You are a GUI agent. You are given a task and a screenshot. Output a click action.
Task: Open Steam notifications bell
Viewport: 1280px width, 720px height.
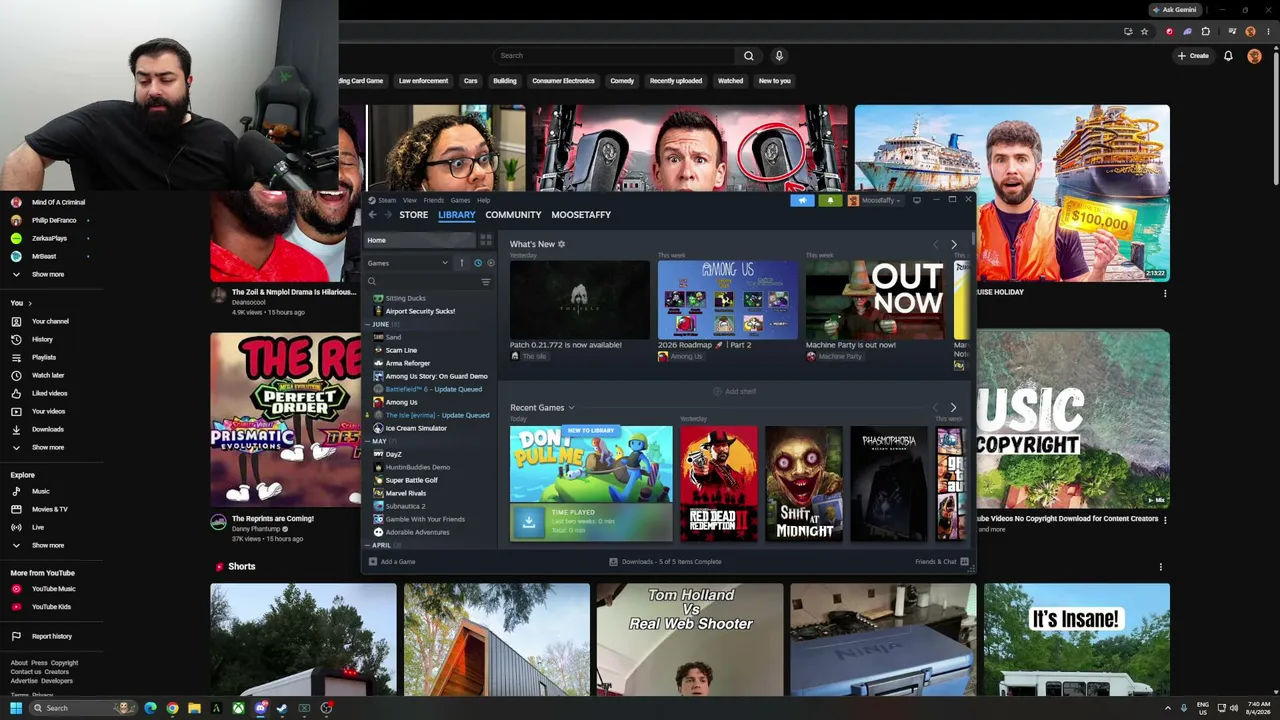coord(830,200)
